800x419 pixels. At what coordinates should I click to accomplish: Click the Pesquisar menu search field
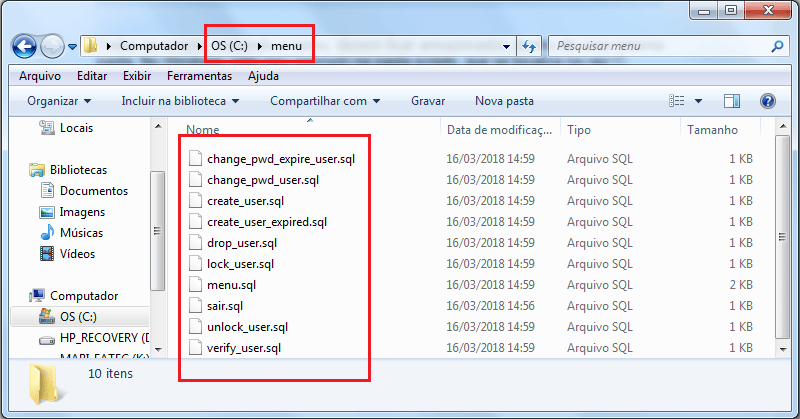(x=660, y=46)
